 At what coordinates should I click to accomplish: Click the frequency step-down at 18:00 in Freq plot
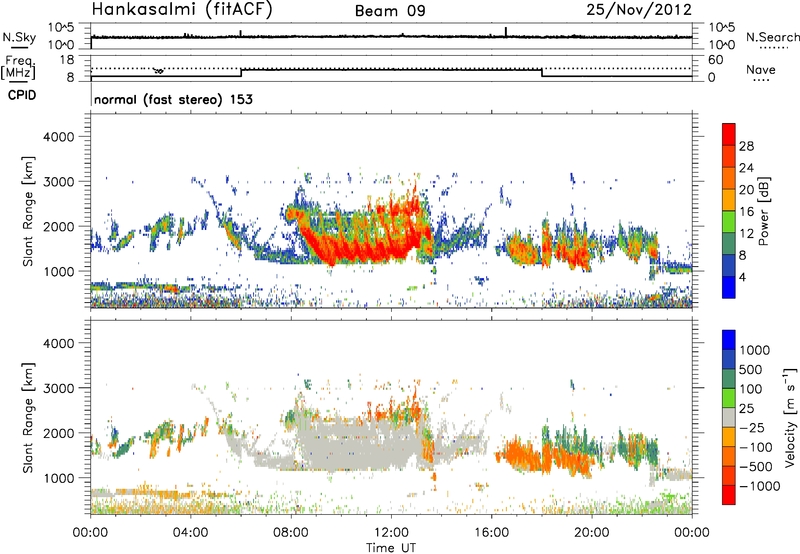pyautogui.click(x=542, y=72)
